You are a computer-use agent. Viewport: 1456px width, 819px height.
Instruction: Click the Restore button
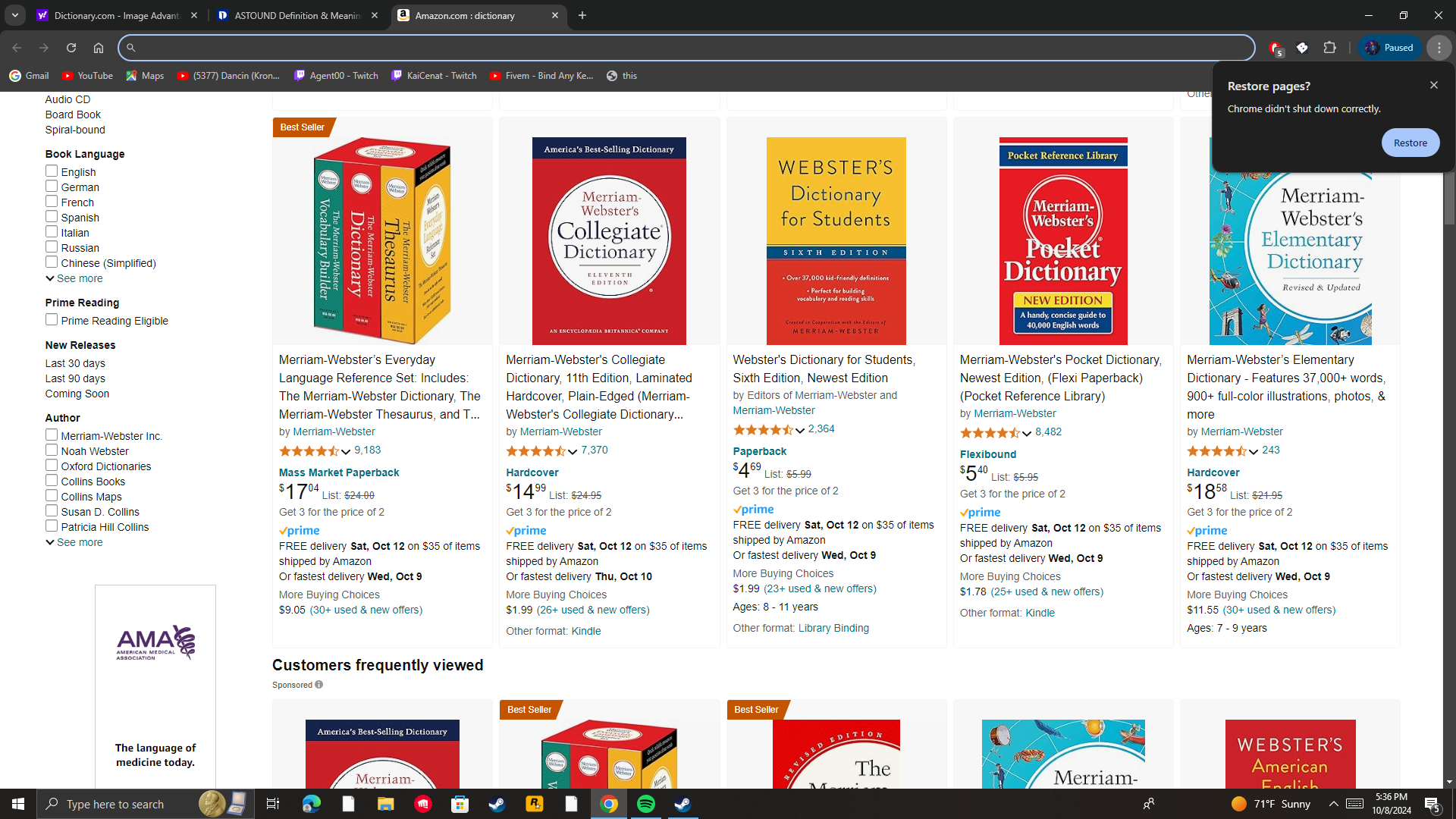[1410, 143]
